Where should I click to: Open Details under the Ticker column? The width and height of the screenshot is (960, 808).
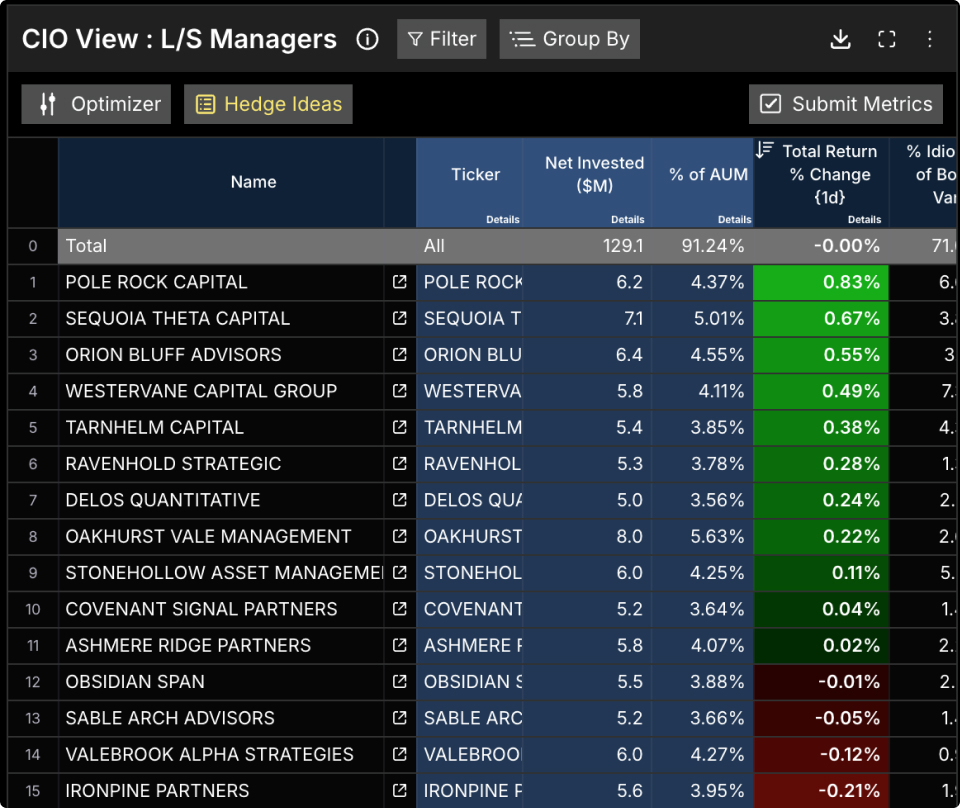(503, 219)
